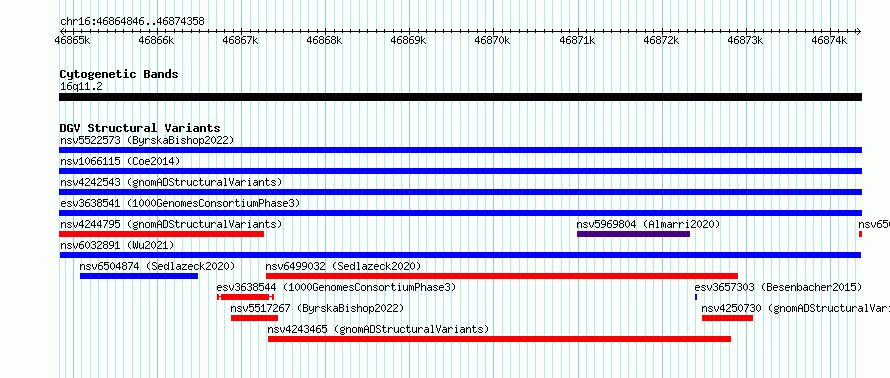Select the blue bar under nsv5522573
890x378 pixels.
[460, 150]
